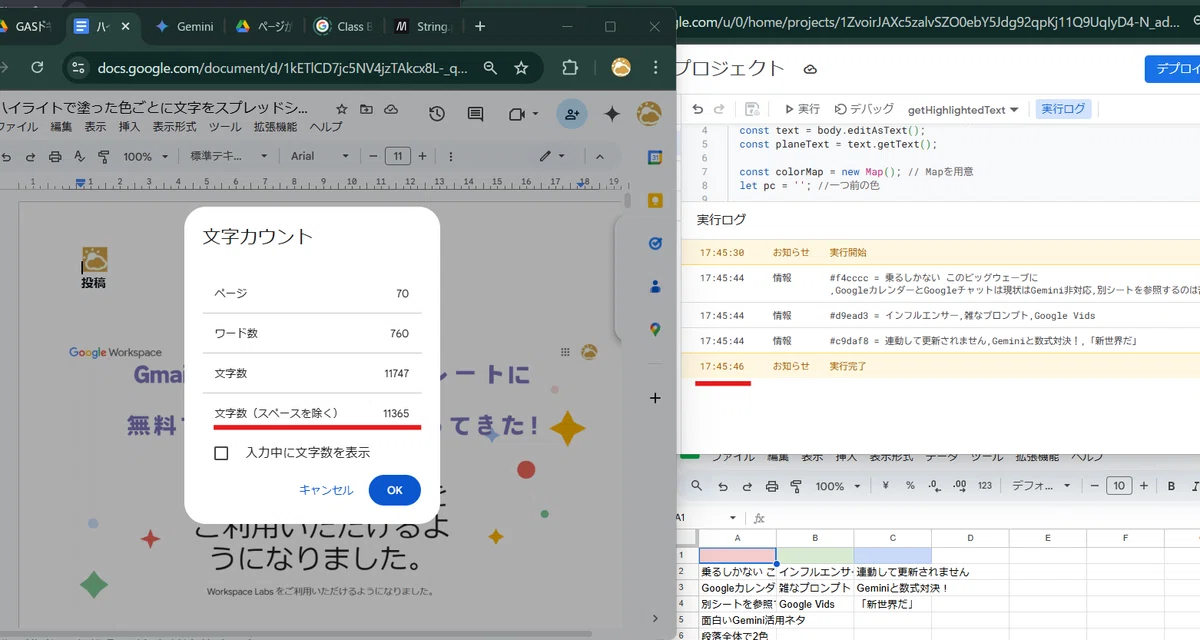Click Apps Script save project icon
The height and width of the screenshot is (640, 1200).
[x=752, y=109]
